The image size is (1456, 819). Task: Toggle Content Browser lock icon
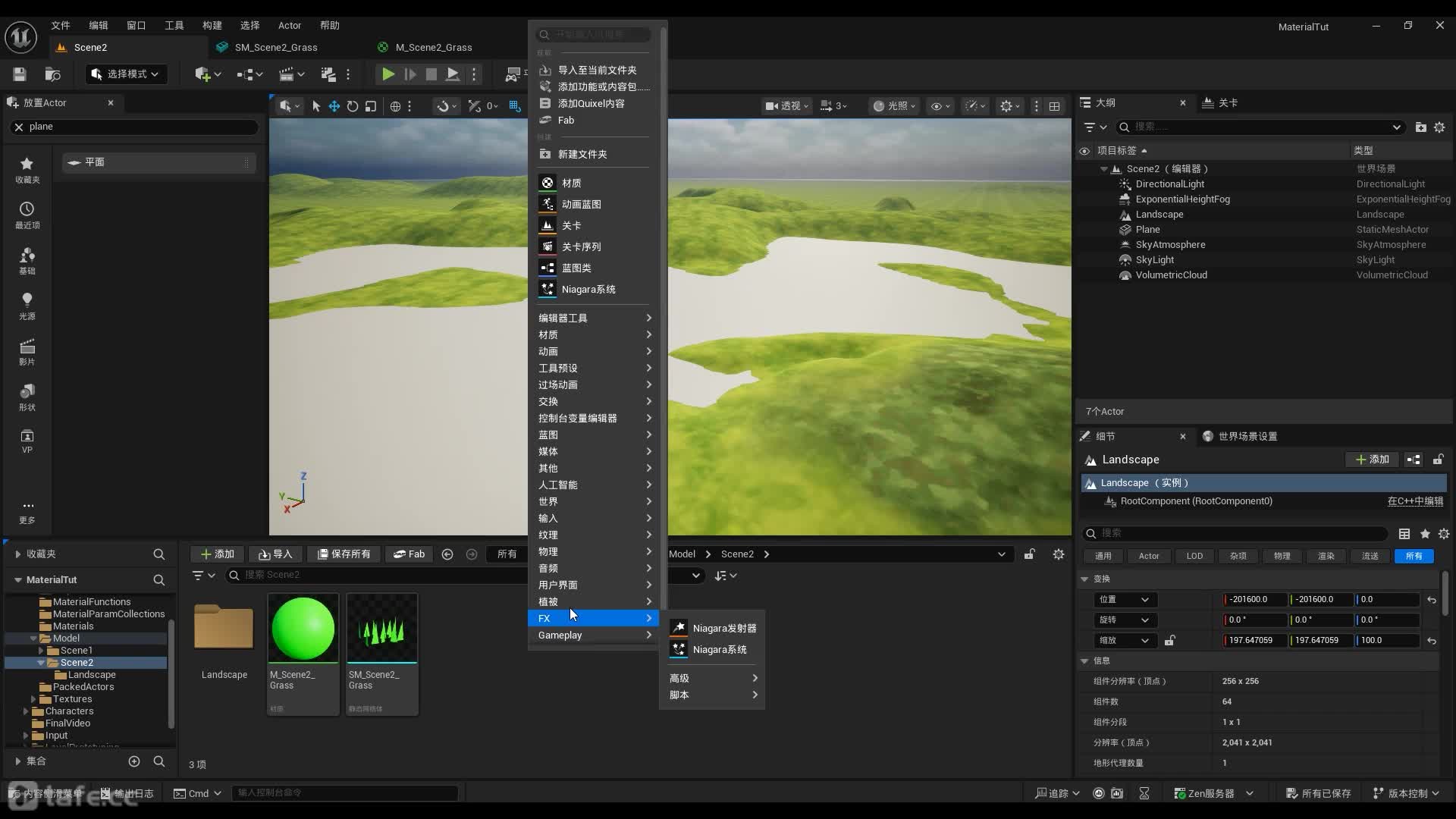coord(1029,554)
